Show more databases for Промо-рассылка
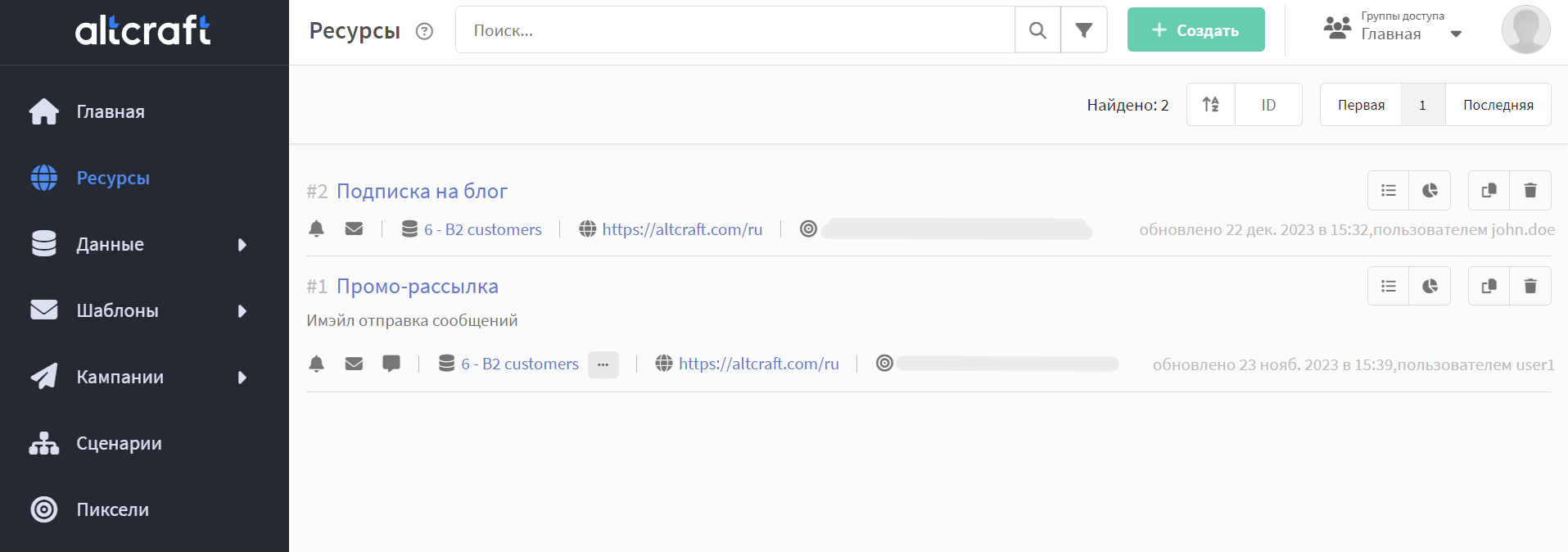 (x=603, y=364)
